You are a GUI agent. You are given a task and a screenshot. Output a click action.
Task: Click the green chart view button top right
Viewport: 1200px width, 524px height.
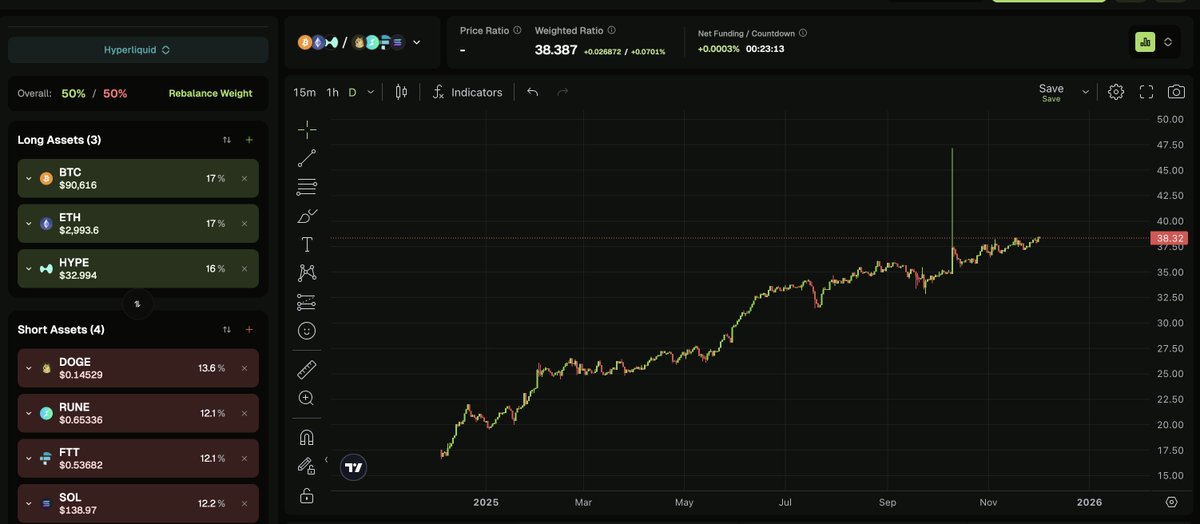coord(1145,42)
